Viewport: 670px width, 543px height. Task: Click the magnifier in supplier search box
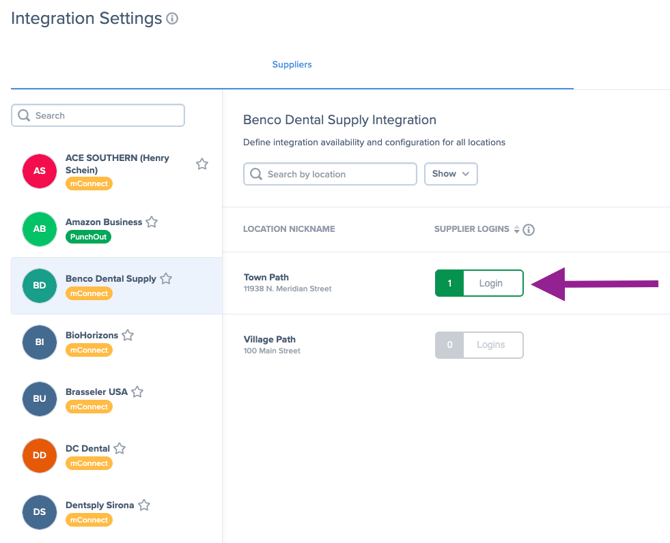point(24,115)
